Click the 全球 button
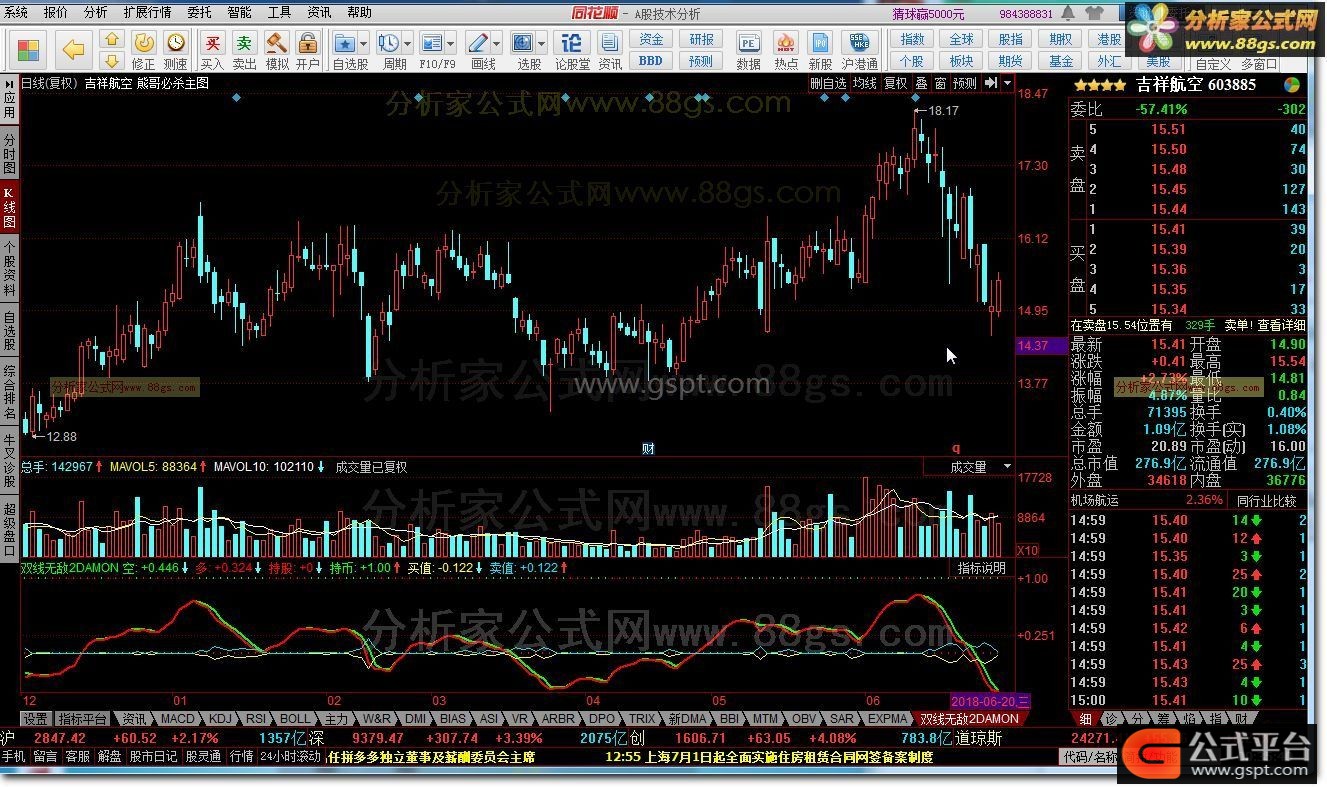This screenshot has width=1327, height=787. pos(961,40)
